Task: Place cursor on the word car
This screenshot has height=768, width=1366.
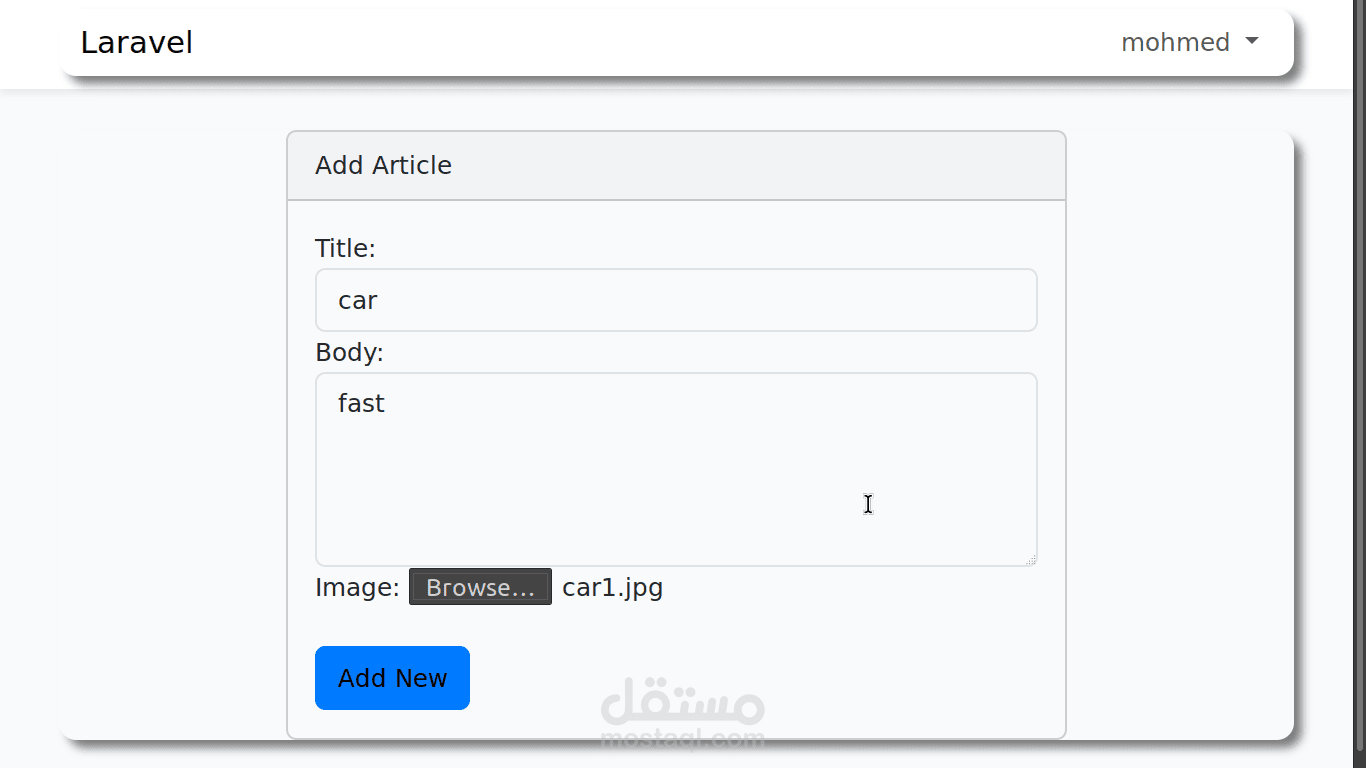Action: (x=358, y=300)
